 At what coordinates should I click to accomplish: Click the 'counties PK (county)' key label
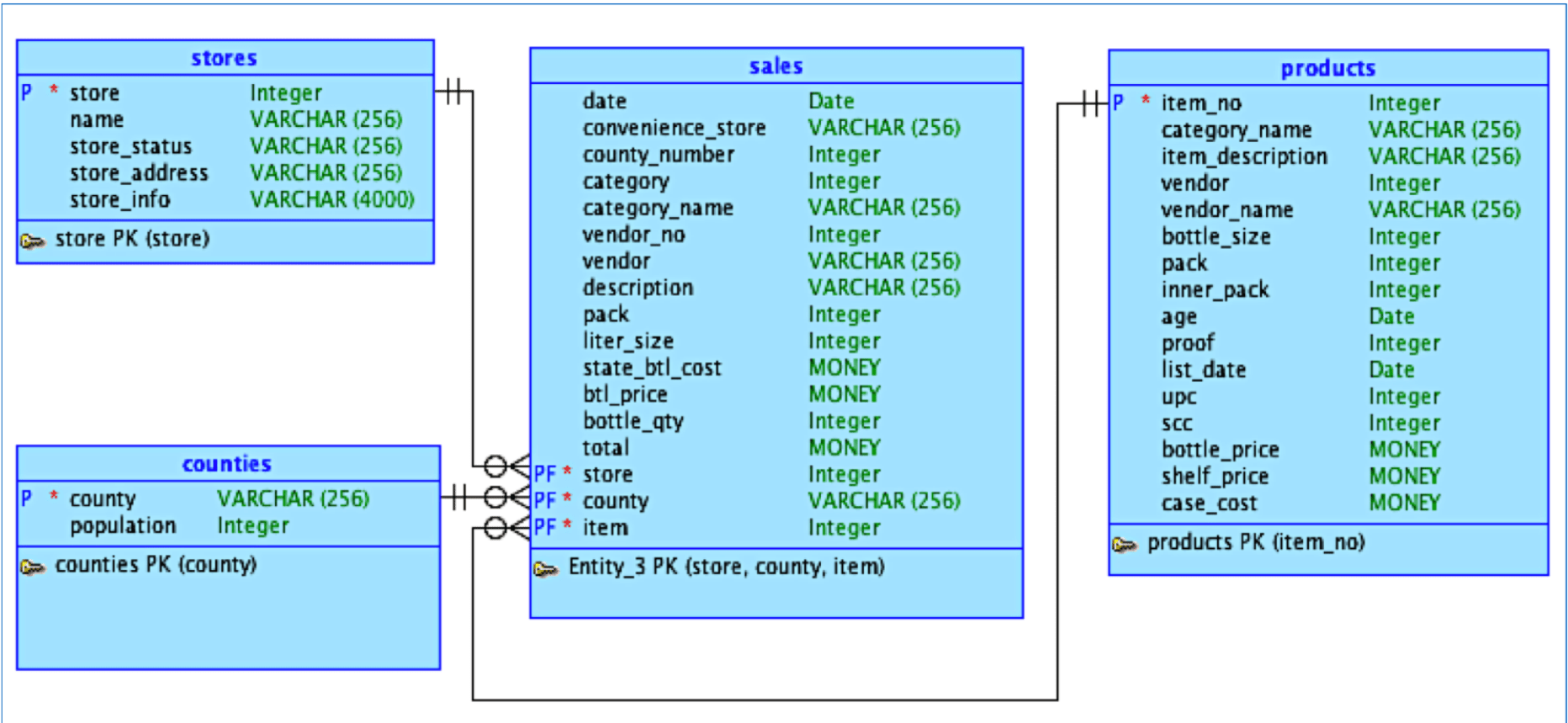click(x=156, y=565)
